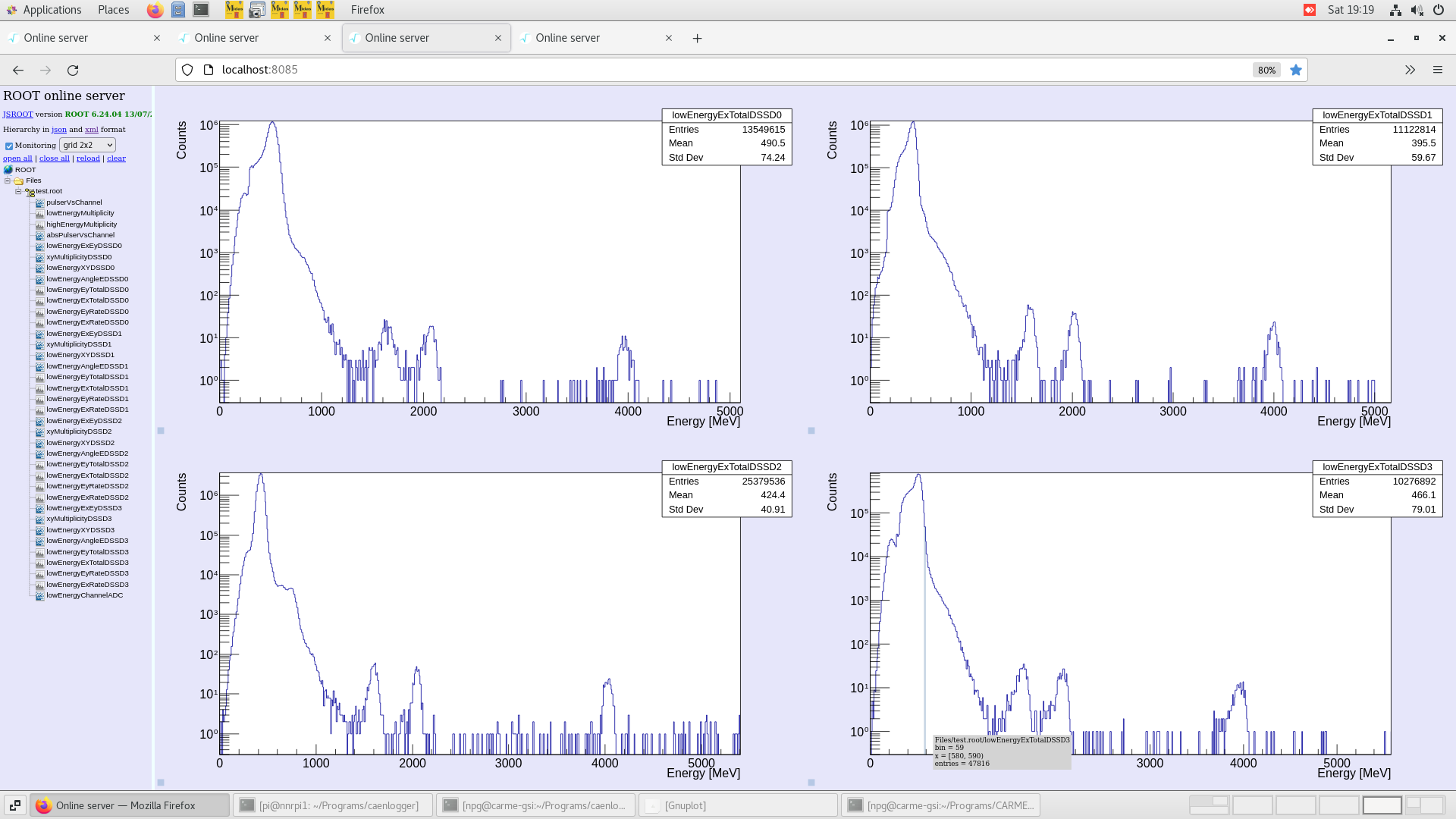Click the 80% zoom level indicator
The image size is (1456, 819).
coord(1266,70)
